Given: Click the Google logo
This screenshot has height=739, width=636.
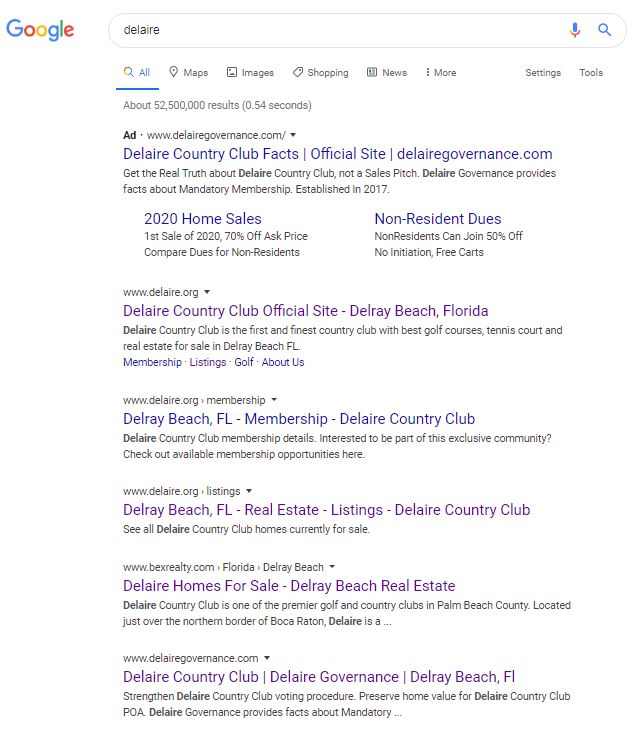Looking at the screenshot, I should click(40, 30).
